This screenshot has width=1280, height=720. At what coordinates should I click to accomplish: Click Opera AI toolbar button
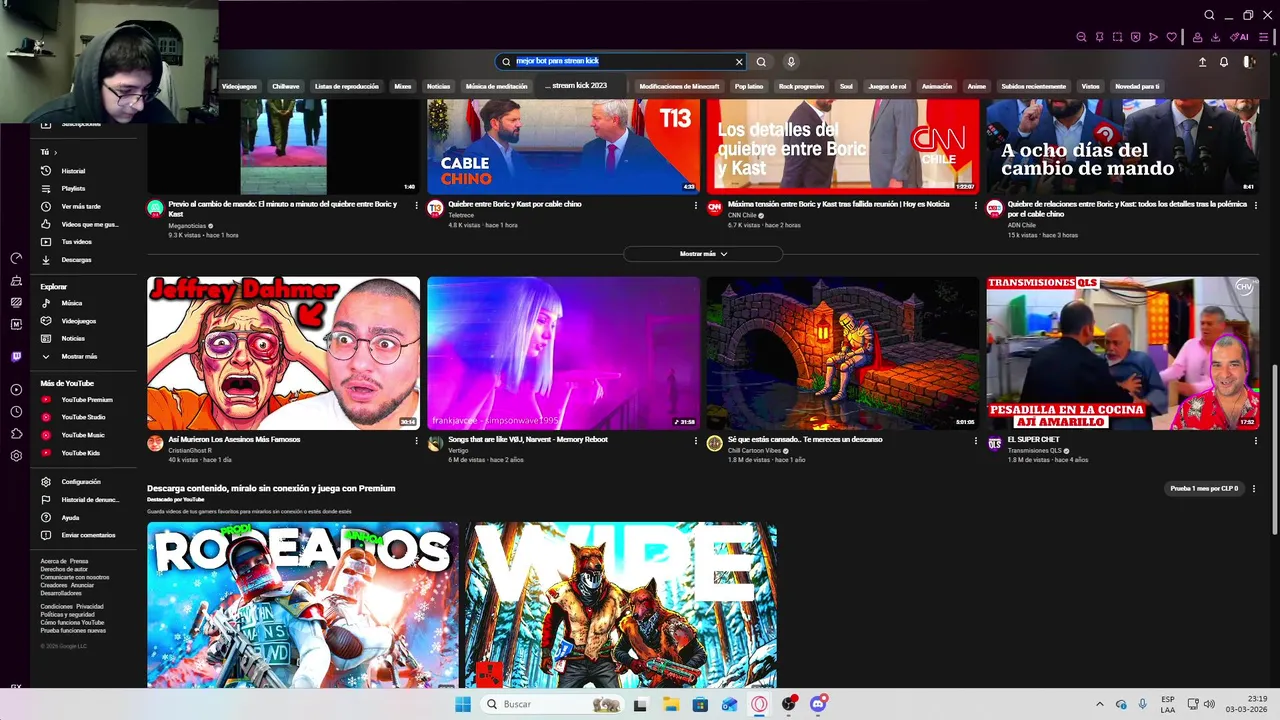pyautogui.click(x=1240, y=37)
